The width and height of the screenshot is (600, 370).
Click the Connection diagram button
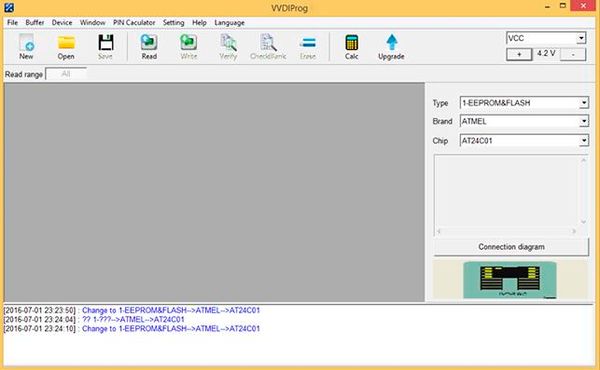pos(511,247)
